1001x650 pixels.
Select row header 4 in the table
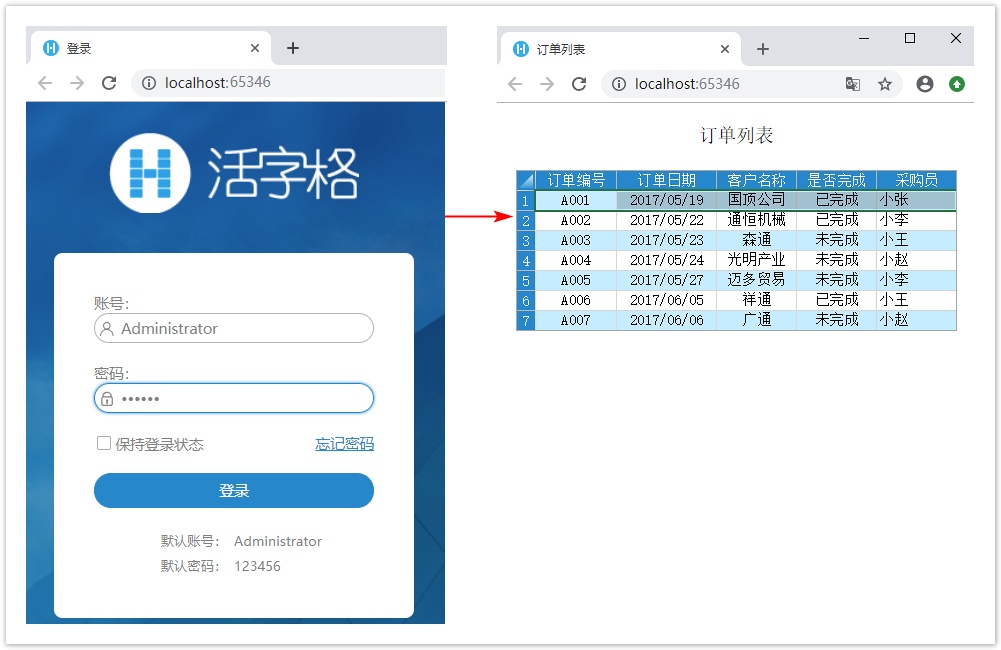(525, 261)
